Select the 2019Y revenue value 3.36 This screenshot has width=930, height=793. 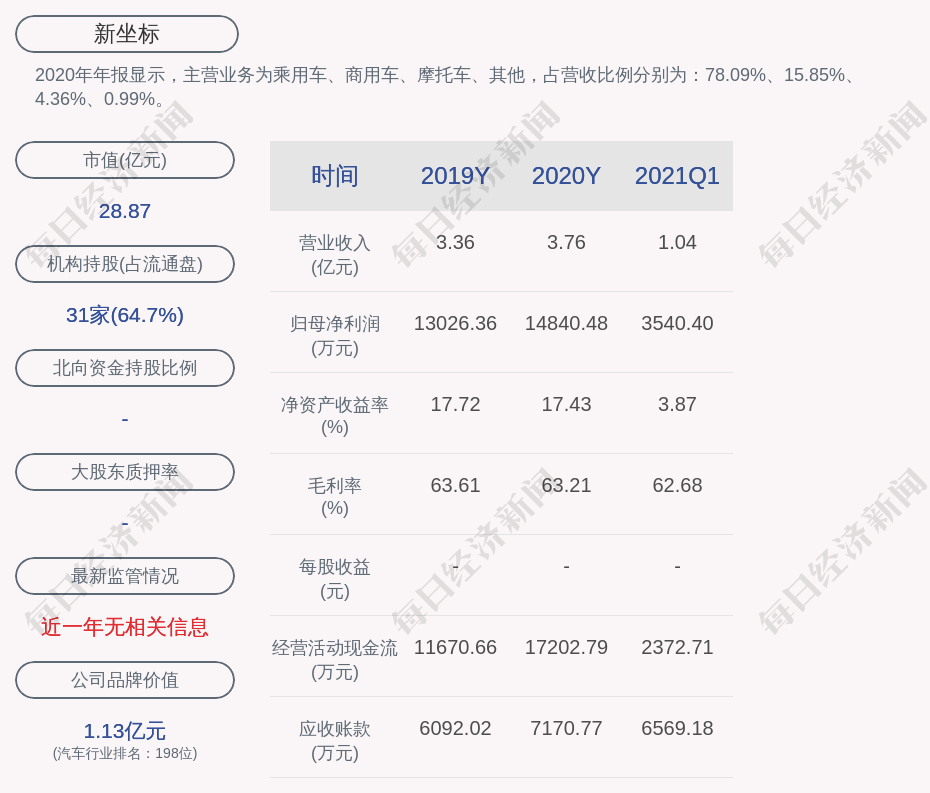pos(455,243)
